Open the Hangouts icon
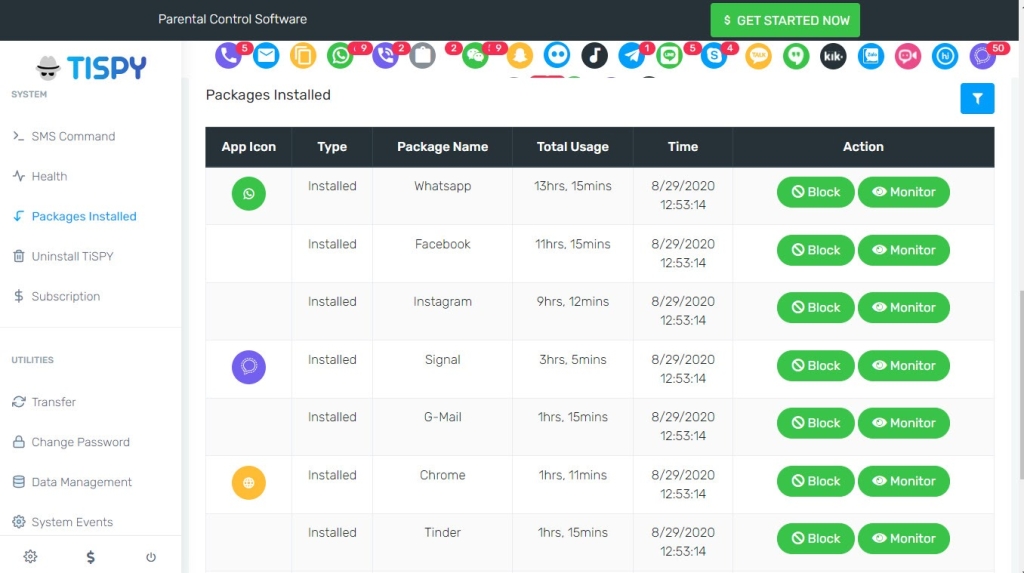 click(x=796, y=56)
